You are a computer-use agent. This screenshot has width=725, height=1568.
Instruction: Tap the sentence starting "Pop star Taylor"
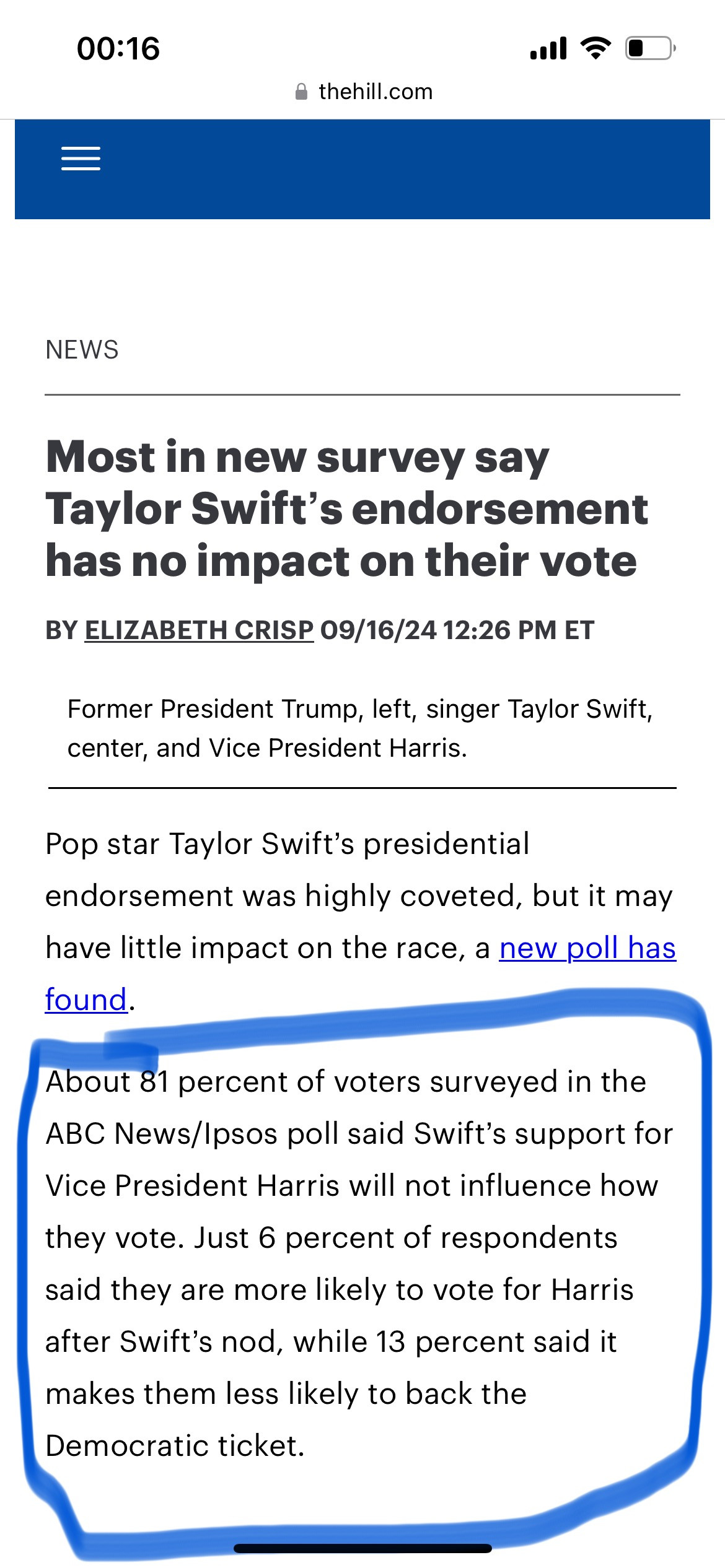360,921
